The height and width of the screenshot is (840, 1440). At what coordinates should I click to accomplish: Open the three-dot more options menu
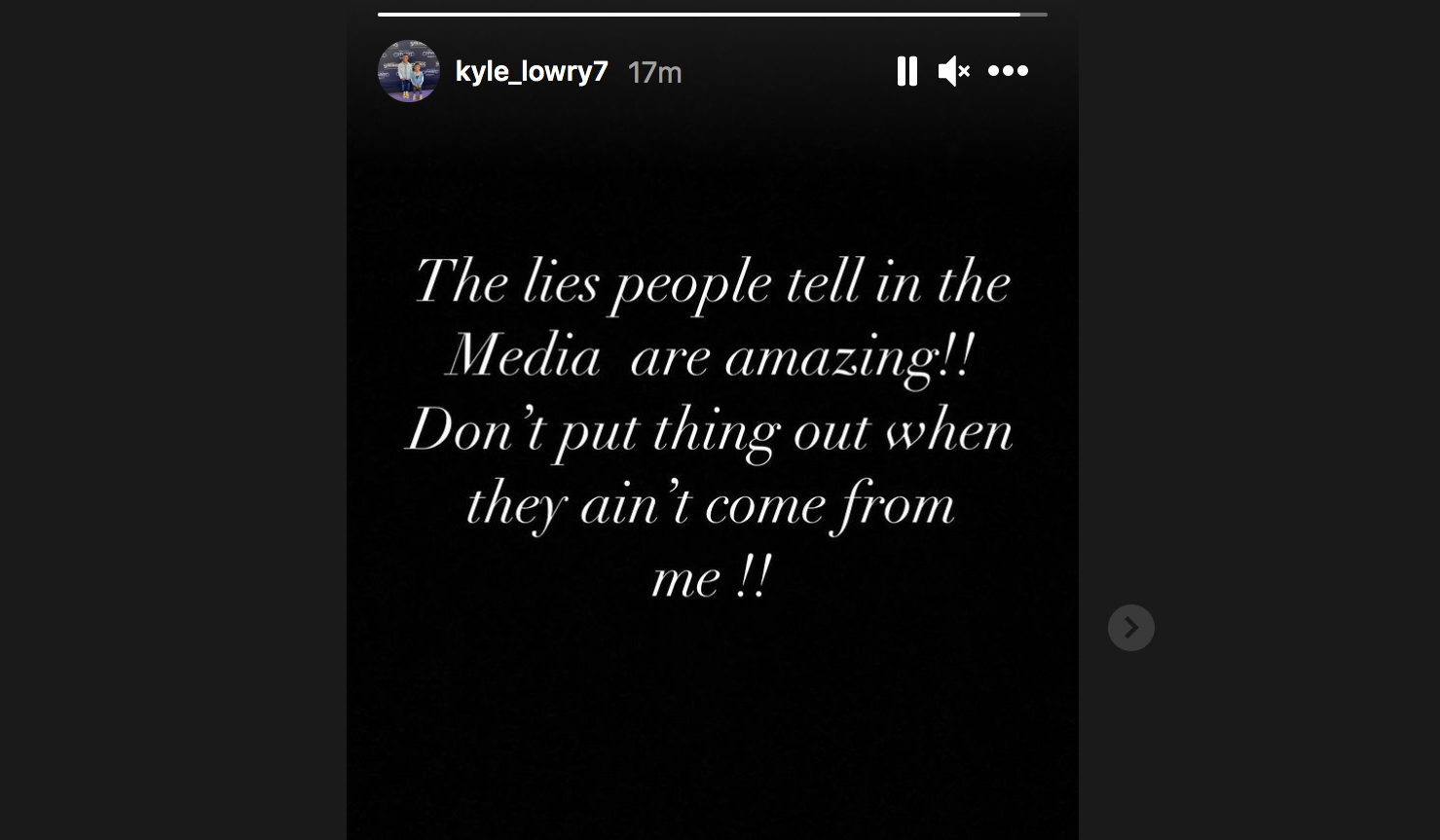1008,70
